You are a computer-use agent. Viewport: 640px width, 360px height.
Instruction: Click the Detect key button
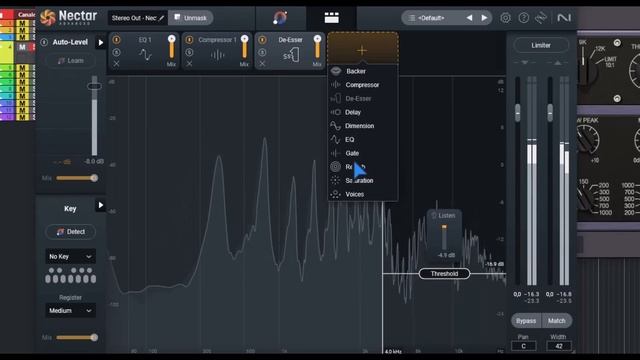click(x=70, y=231)
